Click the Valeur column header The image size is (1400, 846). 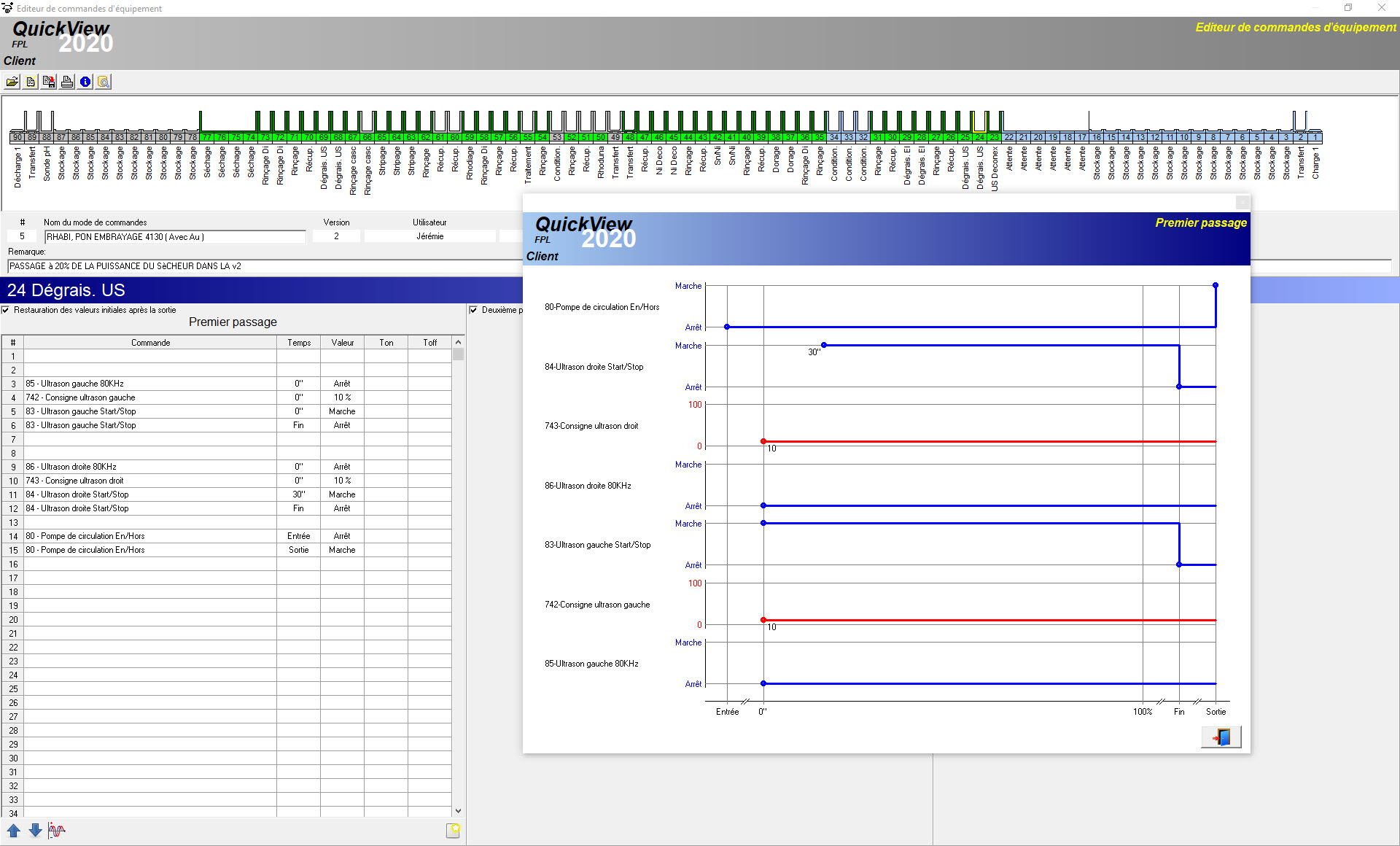coord(343,343)
